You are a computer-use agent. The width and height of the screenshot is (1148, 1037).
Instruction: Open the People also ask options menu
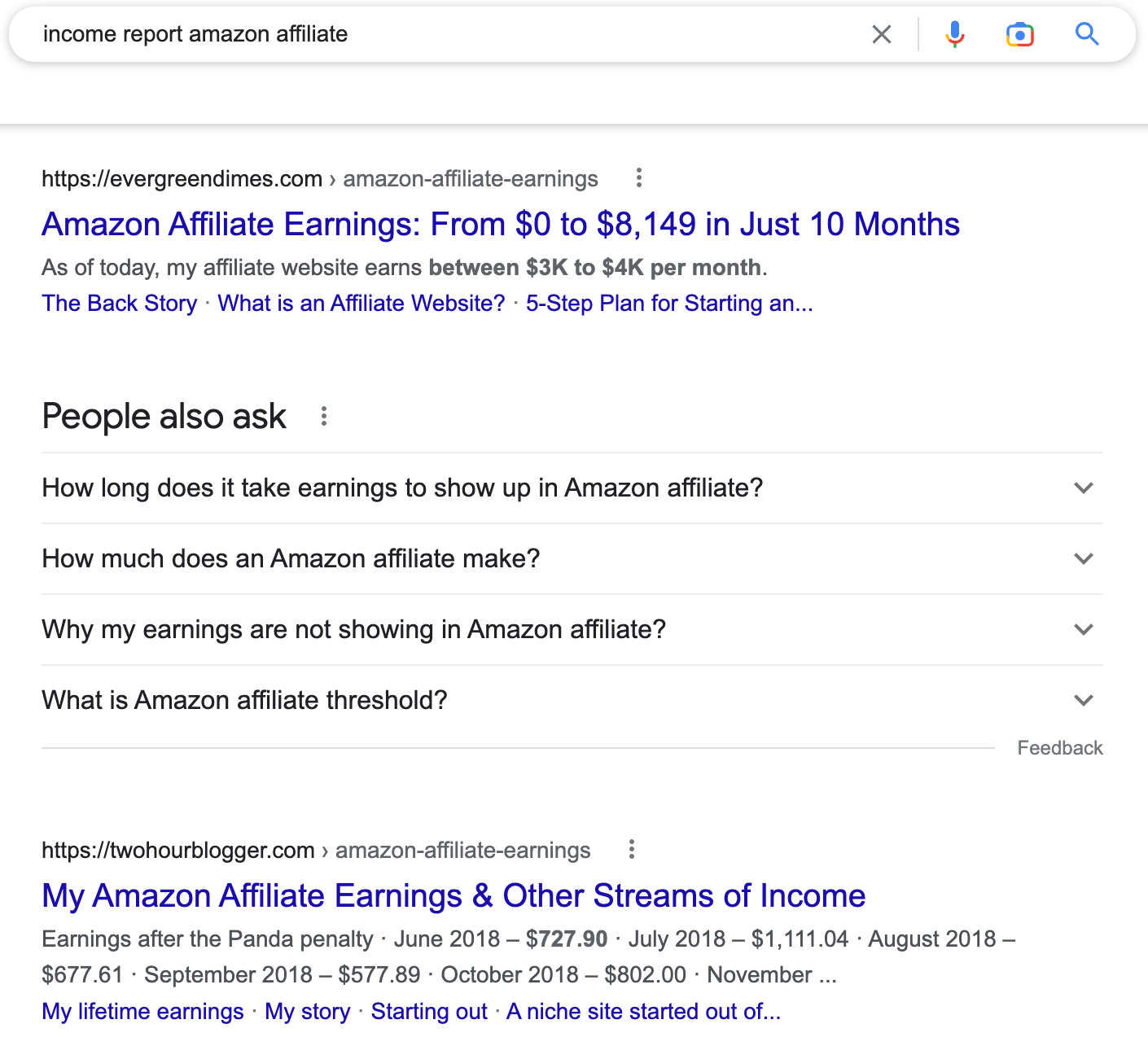point(324,416)
